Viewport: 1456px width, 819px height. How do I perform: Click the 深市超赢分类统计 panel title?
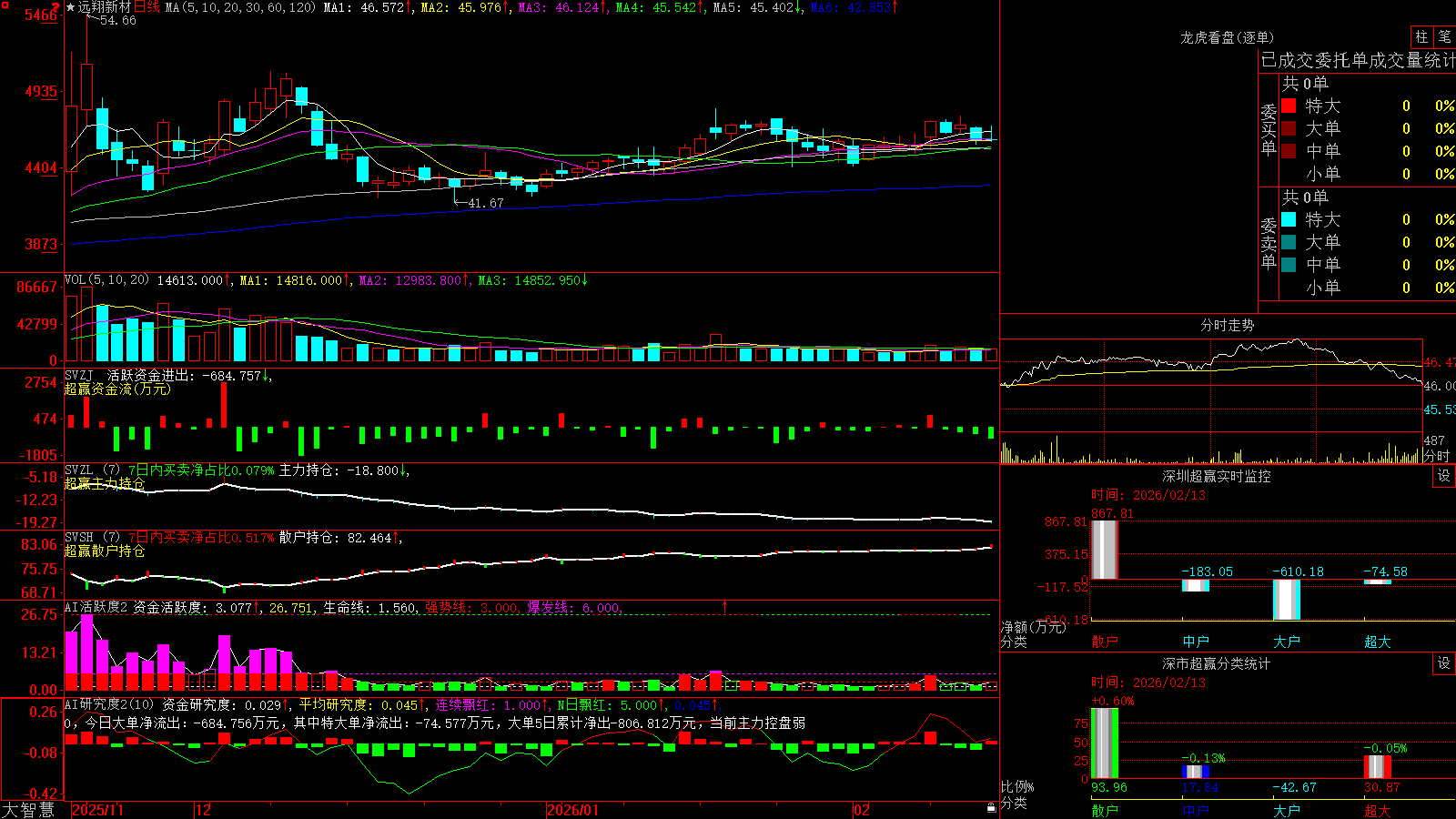pyautogui.click(x=1217, y=663)
